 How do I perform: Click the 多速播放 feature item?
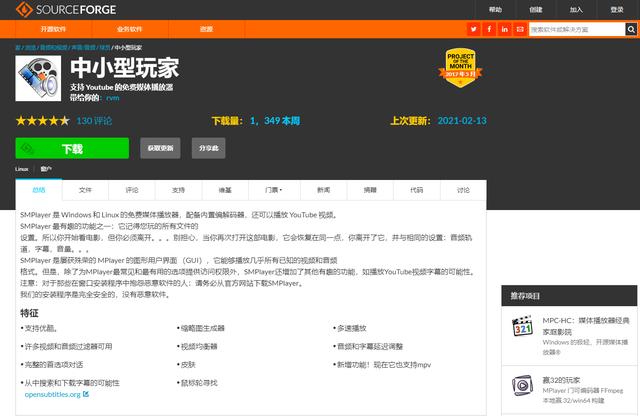(352, 328)
